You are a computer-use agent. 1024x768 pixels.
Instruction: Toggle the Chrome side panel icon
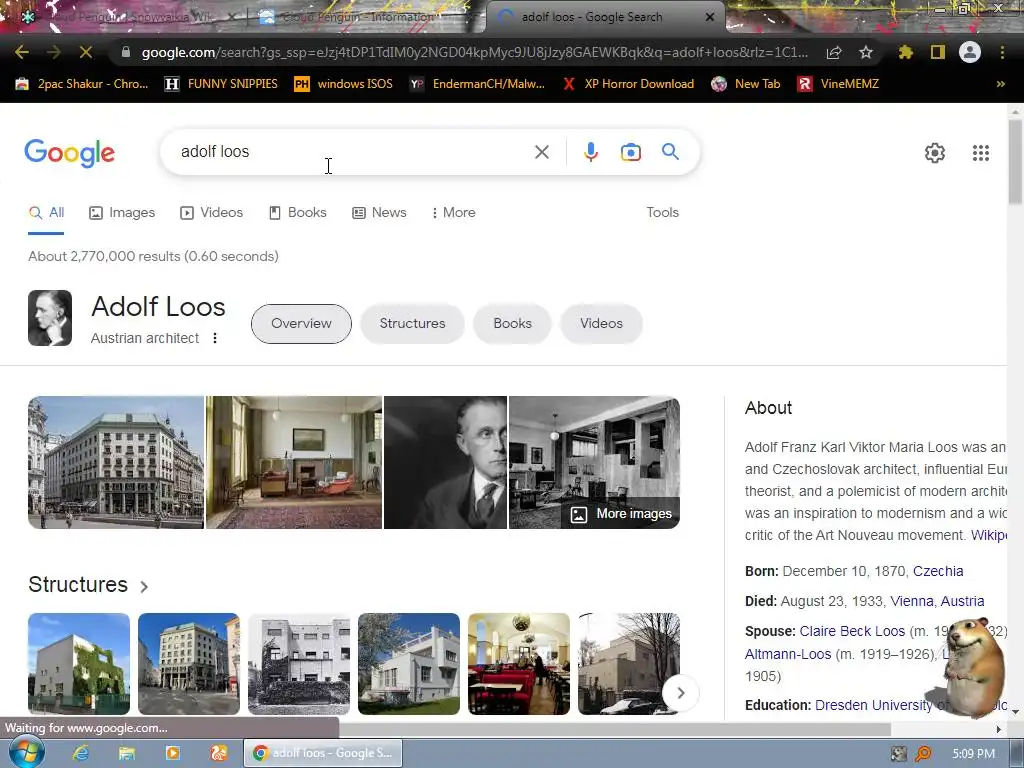click(x=938, y=52)
